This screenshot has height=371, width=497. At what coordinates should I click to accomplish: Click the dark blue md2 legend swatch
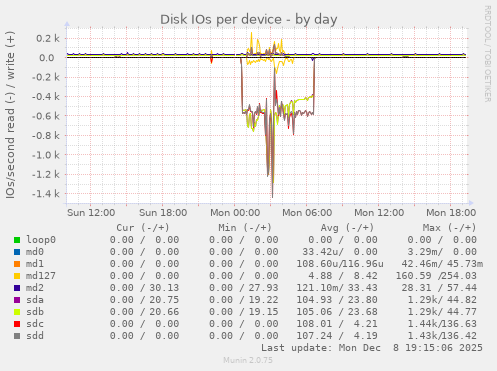click(17, 288)
